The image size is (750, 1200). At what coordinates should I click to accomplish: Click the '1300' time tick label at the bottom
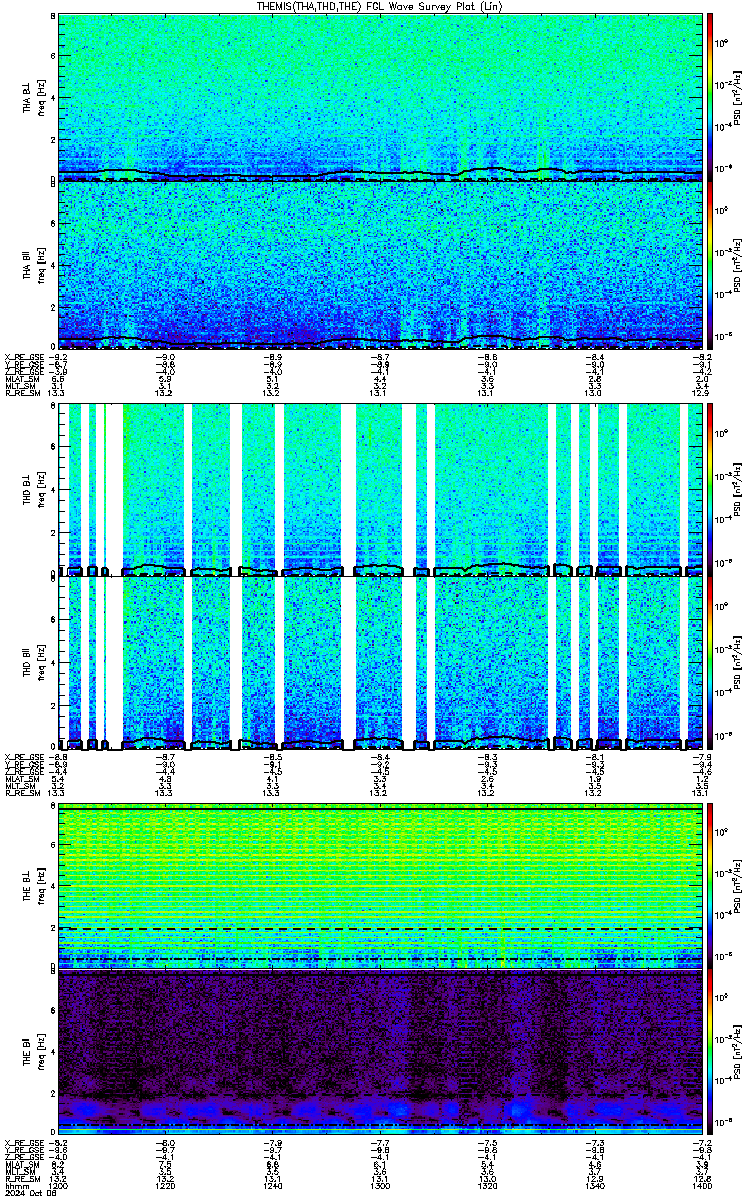coord(381,1186)
